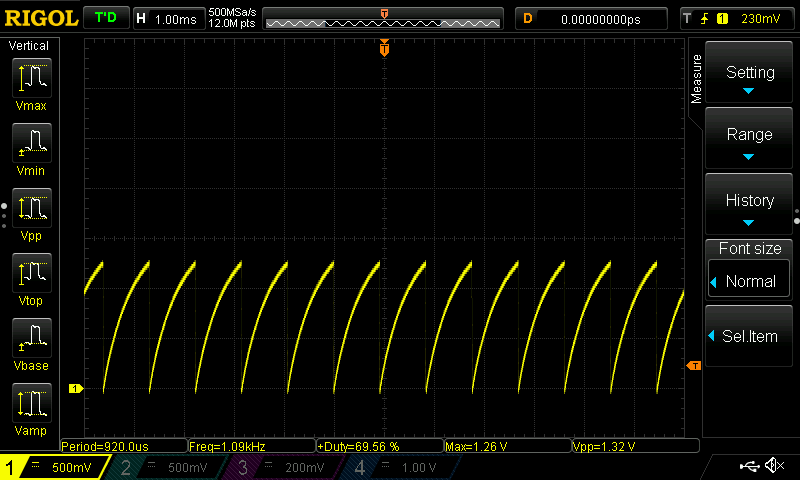
Task: Click the Freq=1.09kHz measurement
Action: 252,446
